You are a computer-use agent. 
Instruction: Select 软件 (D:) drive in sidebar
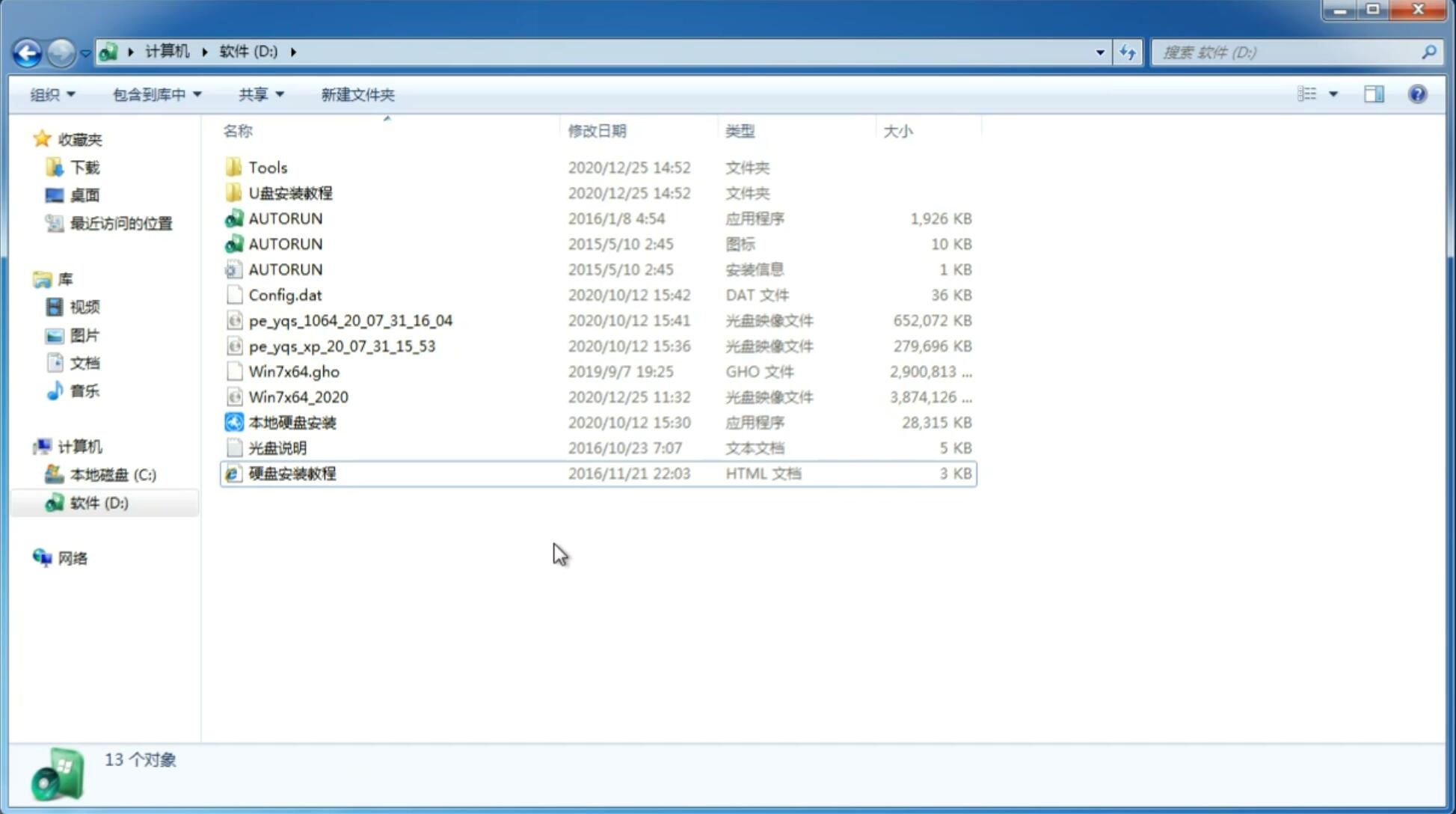(98, 502)
